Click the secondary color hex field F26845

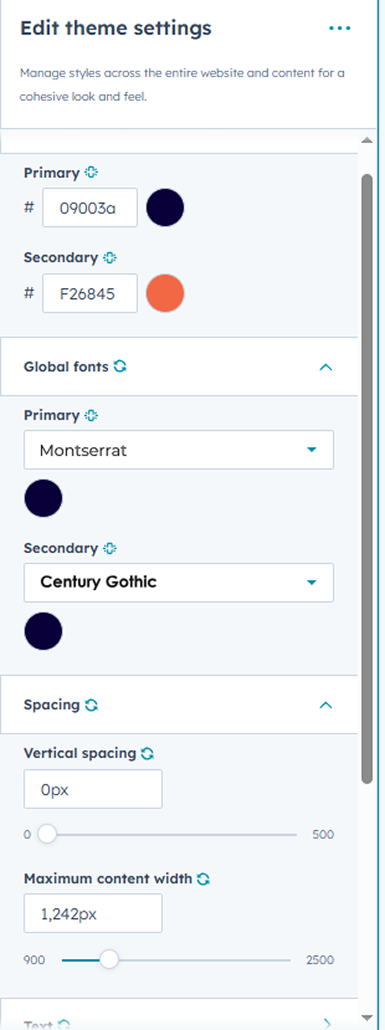click(90, 293)
